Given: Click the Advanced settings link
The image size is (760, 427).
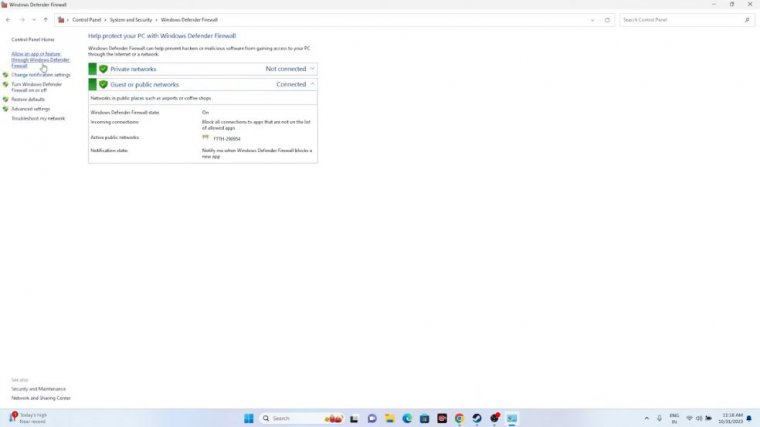Looking at the screenshot, I should pos(30,109).
